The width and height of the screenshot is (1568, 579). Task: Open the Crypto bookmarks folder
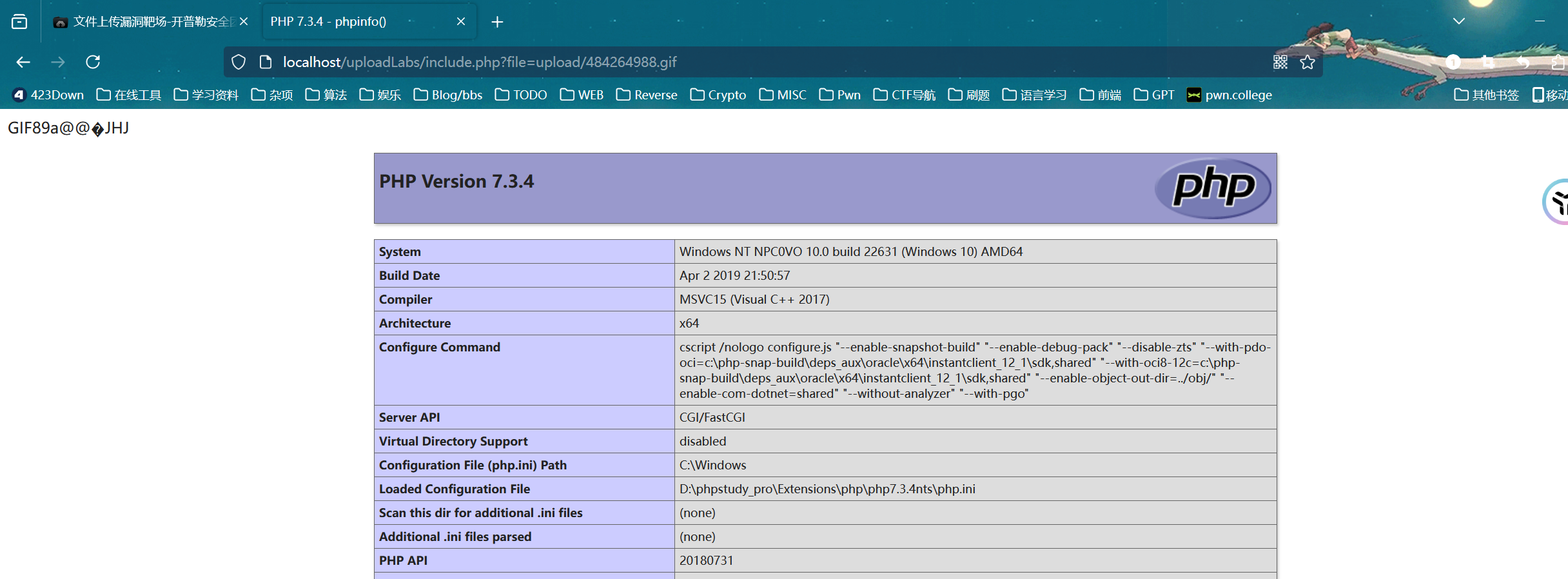(718, 95)
